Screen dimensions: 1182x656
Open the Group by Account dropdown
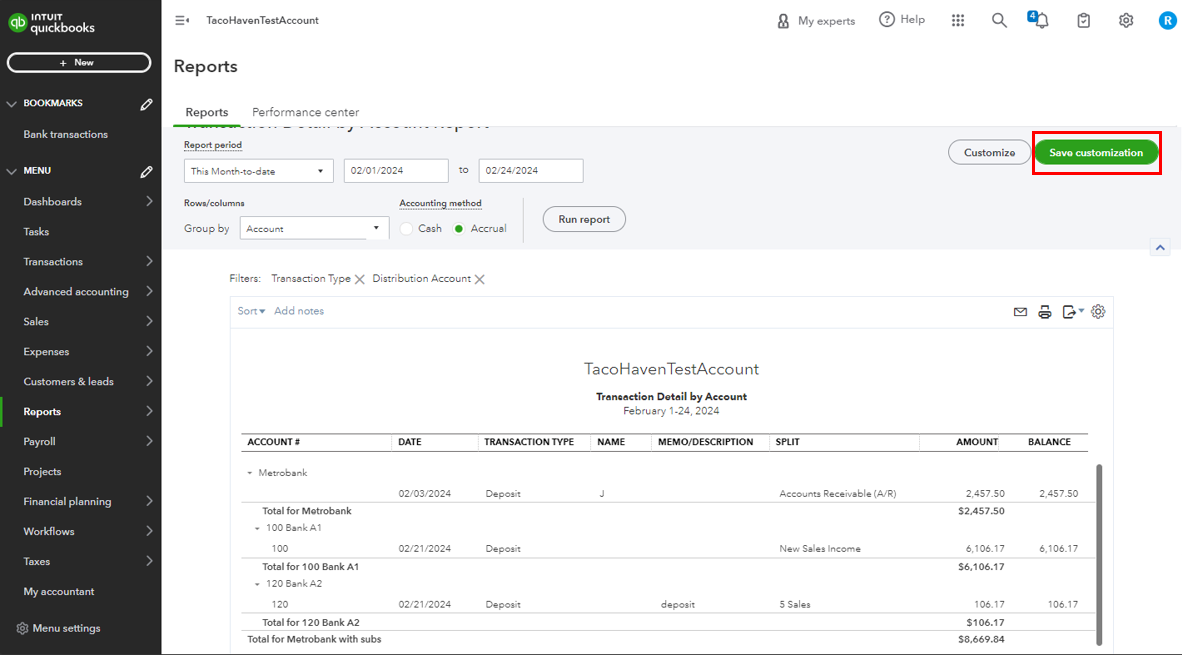(x=314, y=228)
